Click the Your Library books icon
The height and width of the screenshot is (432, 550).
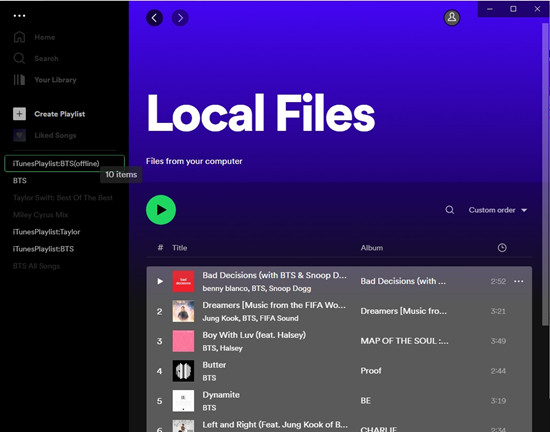[x=19, y=80]
